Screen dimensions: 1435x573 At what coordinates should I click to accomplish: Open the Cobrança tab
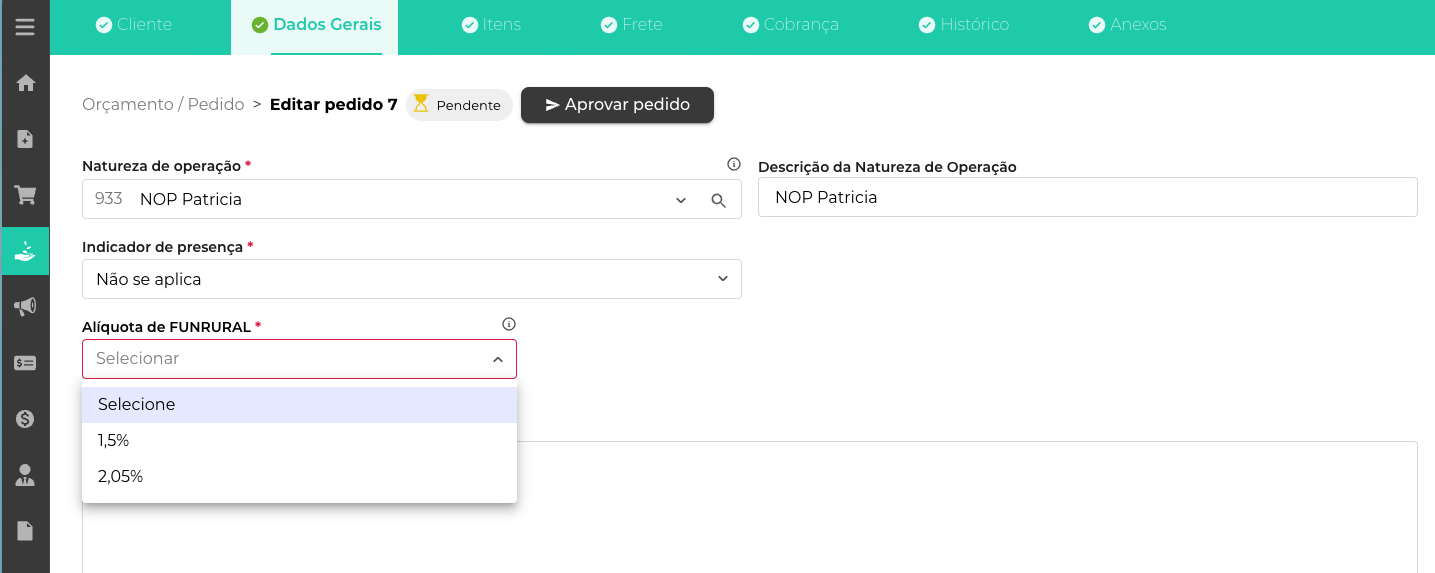click(x=790, y=25)
